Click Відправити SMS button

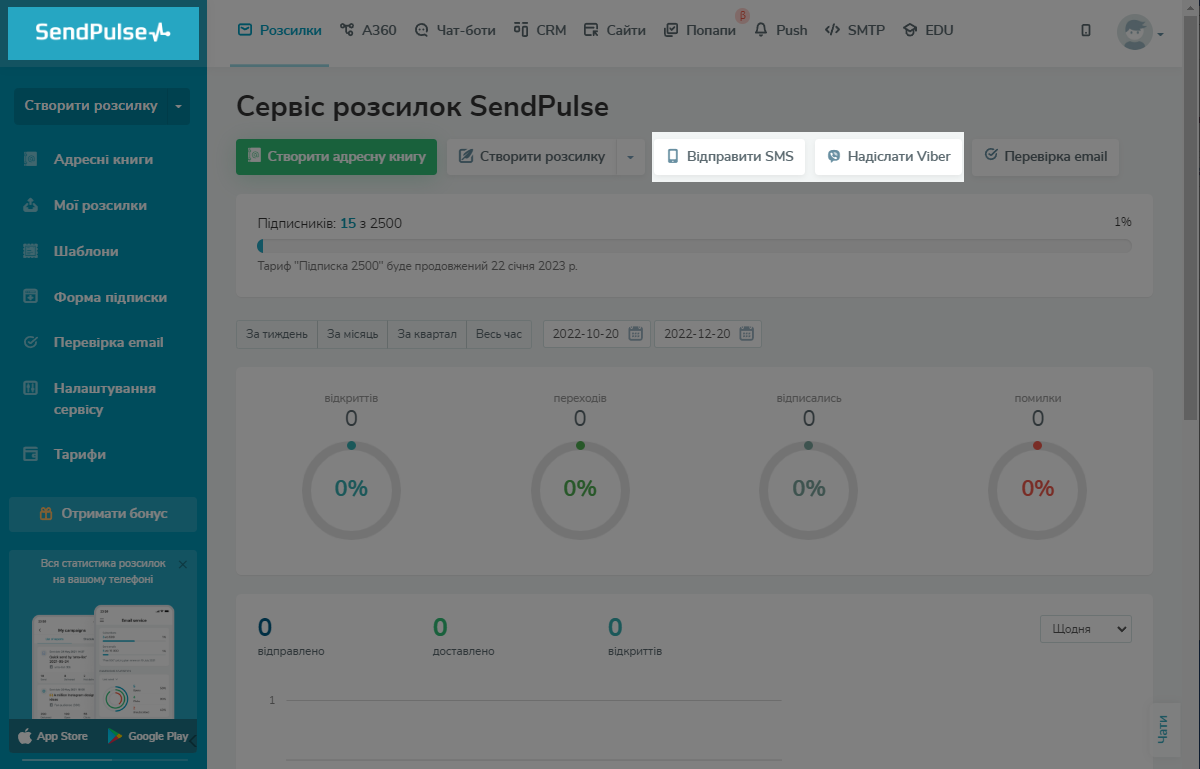(730, 157)
